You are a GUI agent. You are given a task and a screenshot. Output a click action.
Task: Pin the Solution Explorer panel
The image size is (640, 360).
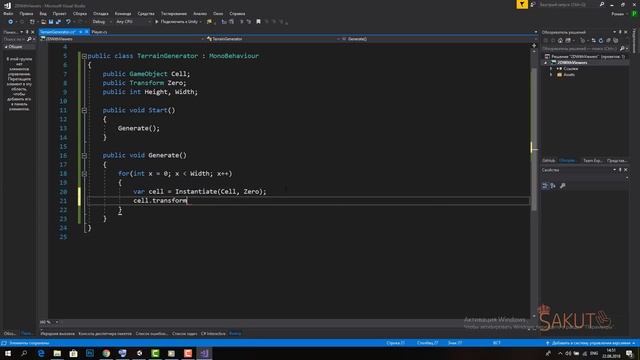(620, 32)
